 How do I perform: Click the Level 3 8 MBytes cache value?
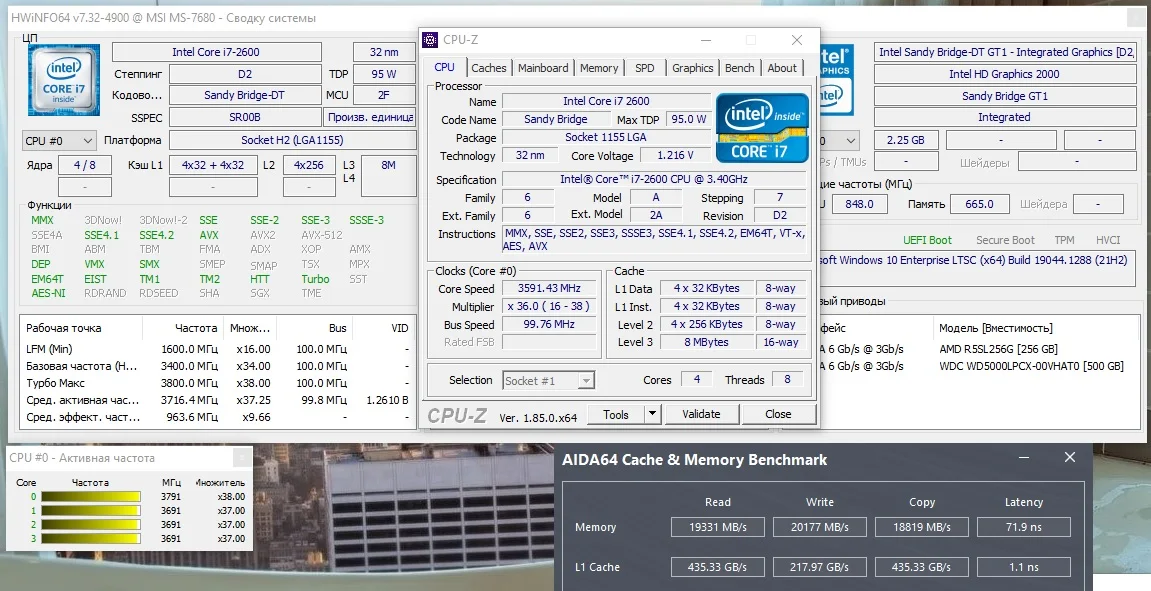[x=706, y=342]
